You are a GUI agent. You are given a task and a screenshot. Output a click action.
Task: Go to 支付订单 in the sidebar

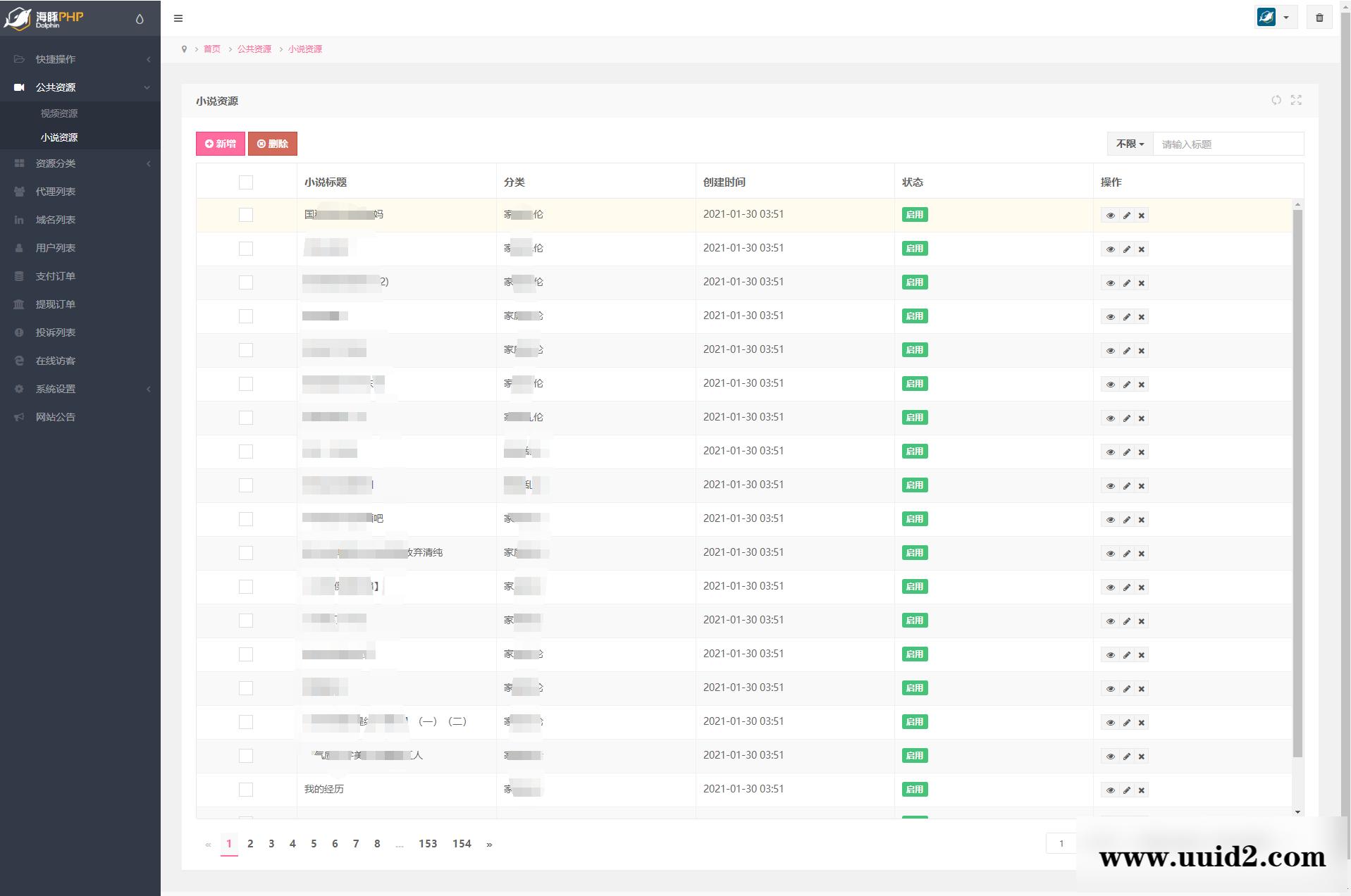[x=56, y=276]
